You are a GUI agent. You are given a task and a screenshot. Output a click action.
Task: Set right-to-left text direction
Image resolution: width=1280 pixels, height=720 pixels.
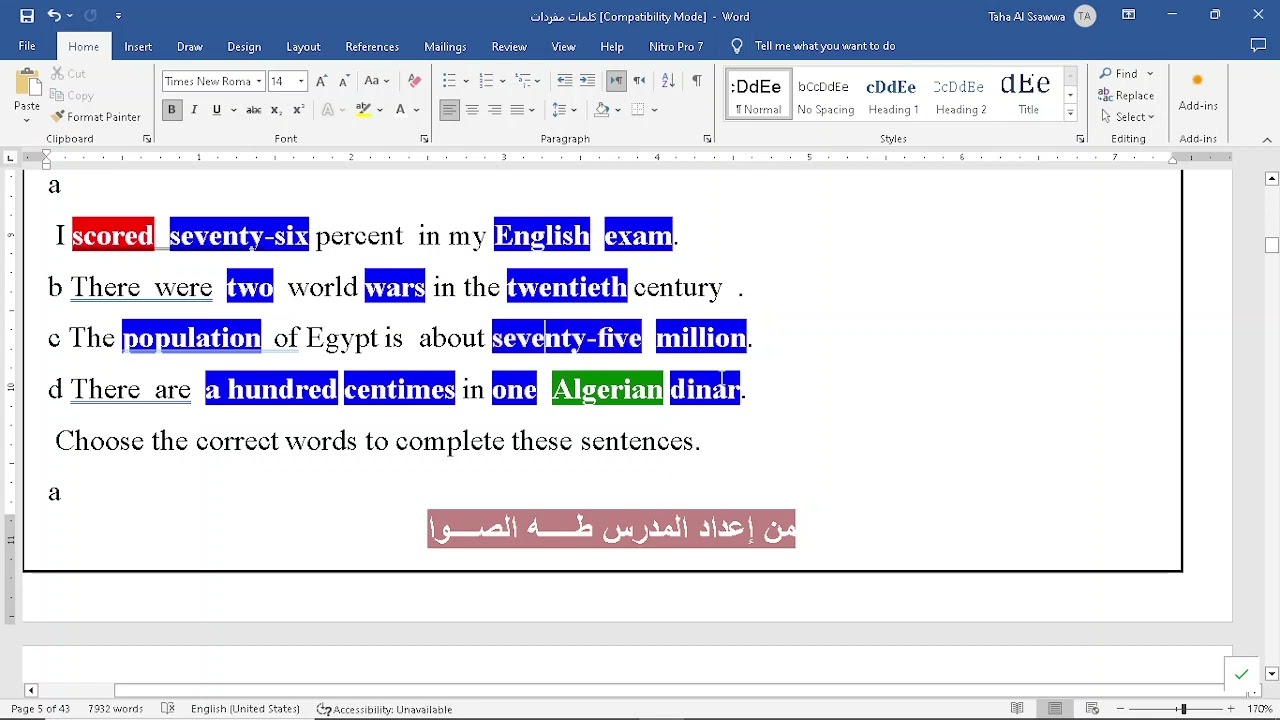click(x=640, y=81)
